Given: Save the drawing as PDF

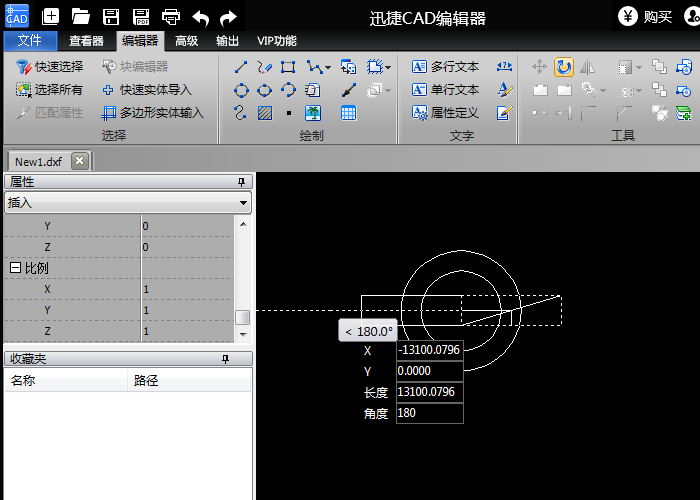Looking at the screenshot, I should coord(141,16).
